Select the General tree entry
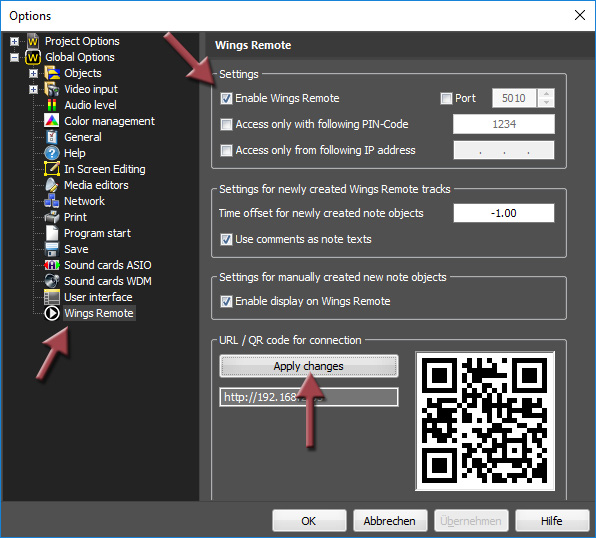Screen dimensions: 596x538 pos(83,137)
